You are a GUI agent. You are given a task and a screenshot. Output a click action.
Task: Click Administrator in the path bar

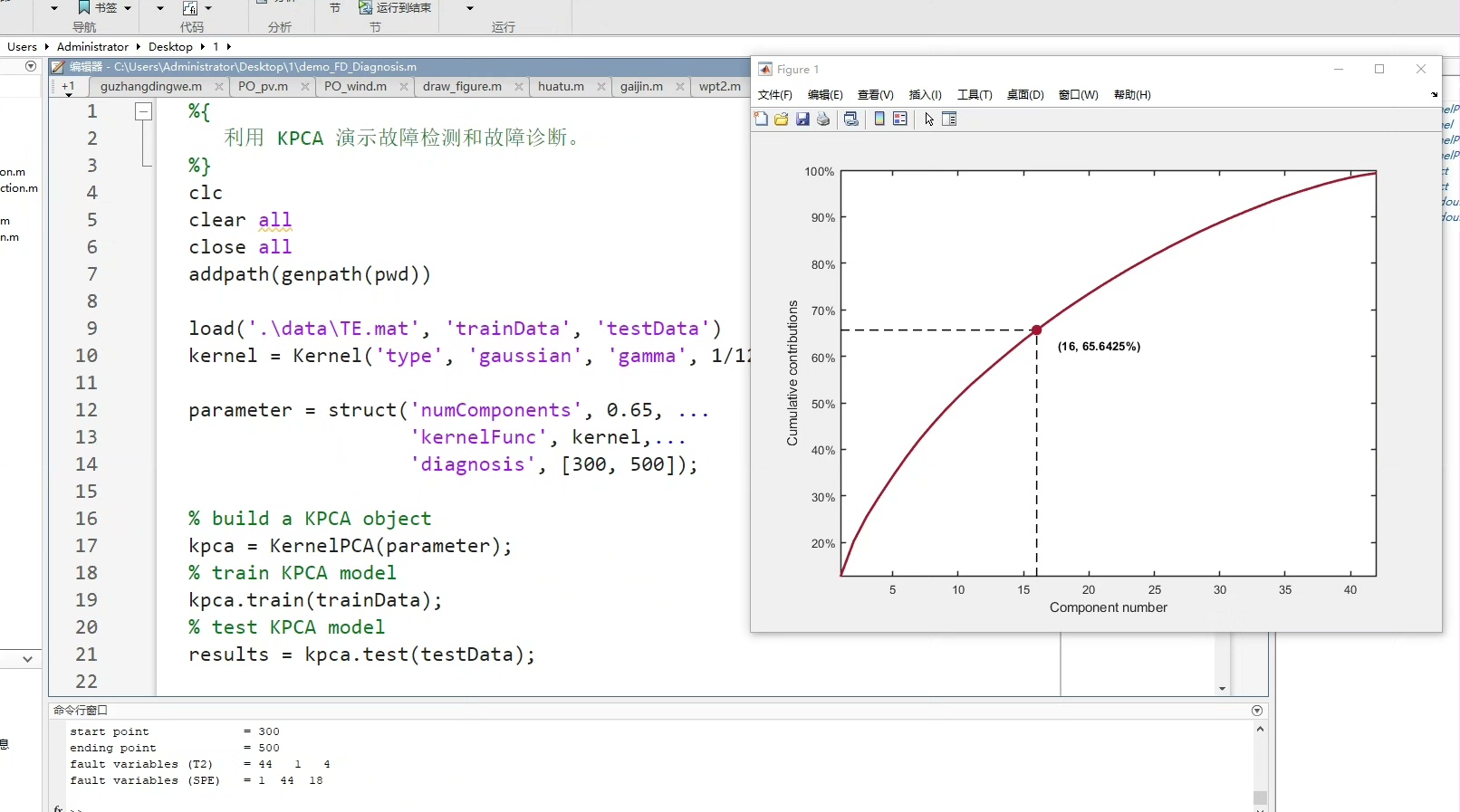pos(92,46)
